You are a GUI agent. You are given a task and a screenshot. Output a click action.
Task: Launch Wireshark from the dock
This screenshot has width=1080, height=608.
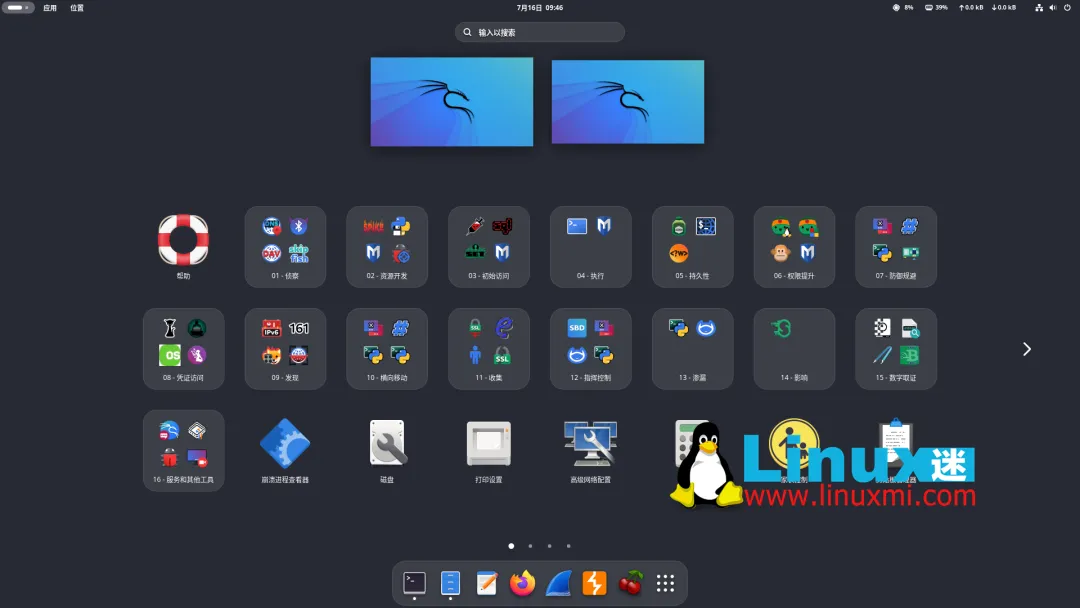coord(558,583)
